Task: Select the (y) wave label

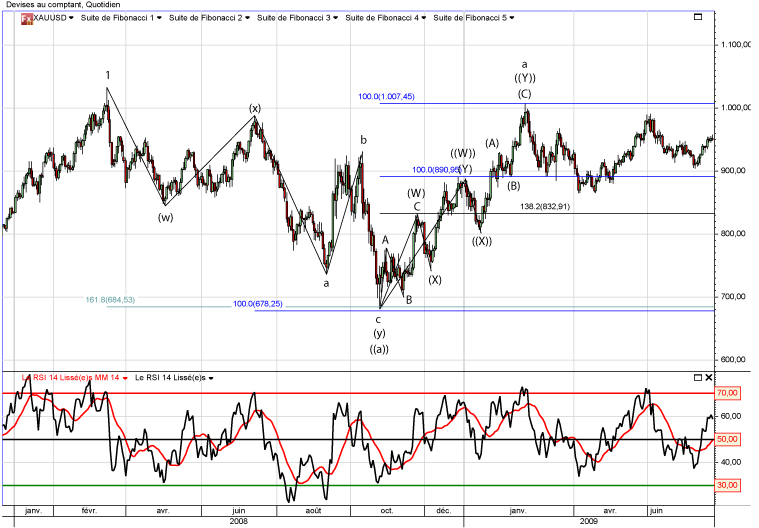Action: 379,333
